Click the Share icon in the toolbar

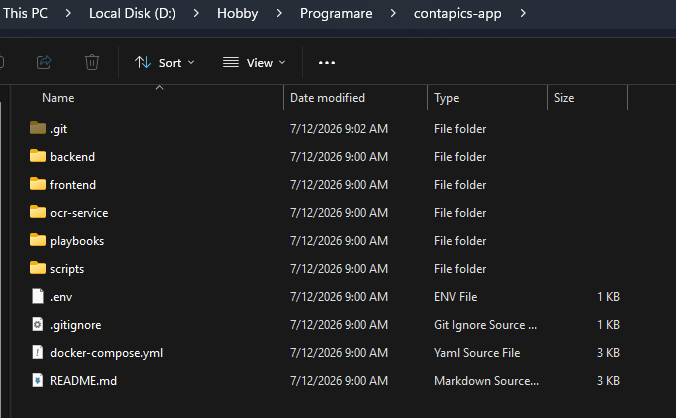click(x=44, y=62)
